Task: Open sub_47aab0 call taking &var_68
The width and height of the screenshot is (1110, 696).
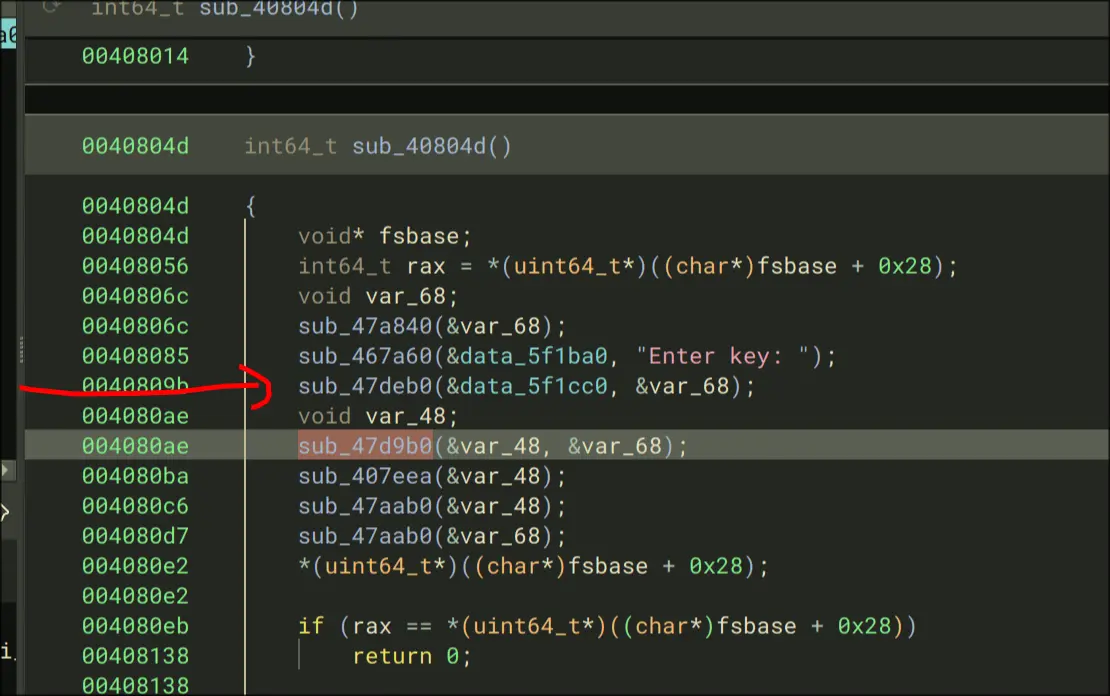Action: point(364,536)
